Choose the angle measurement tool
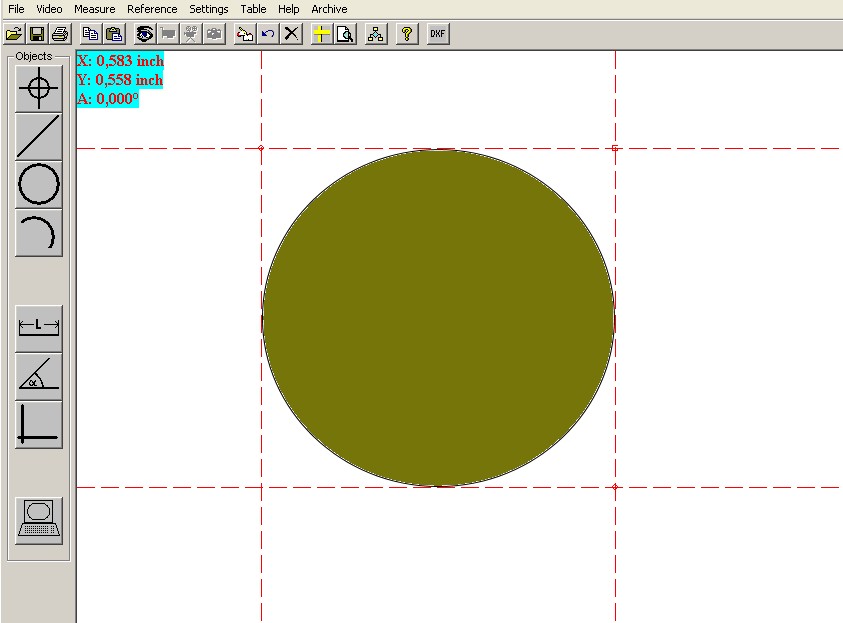Viewport: 843px width, 623px height. point(39,376)
